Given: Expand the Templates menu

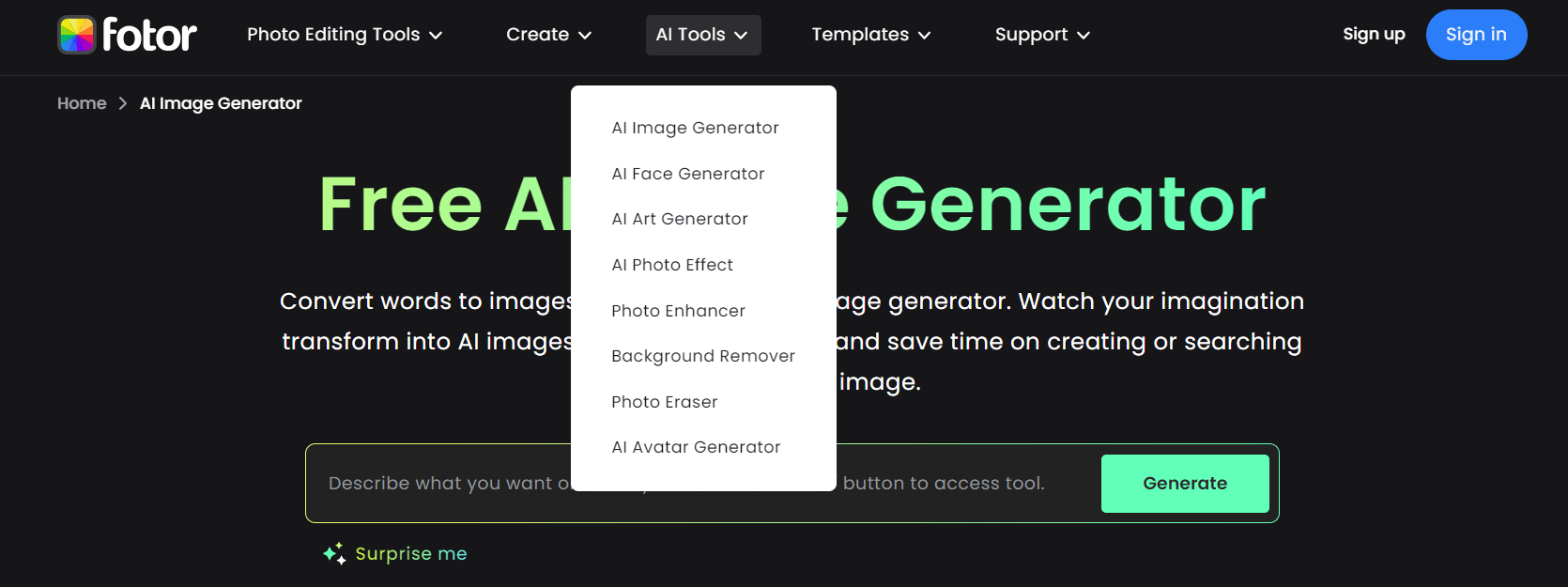Looking at the screenshot, I should (870, 35).
